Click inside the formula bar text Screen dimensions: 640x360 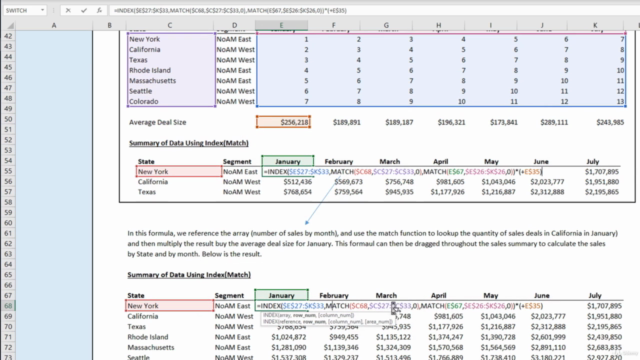231,10
